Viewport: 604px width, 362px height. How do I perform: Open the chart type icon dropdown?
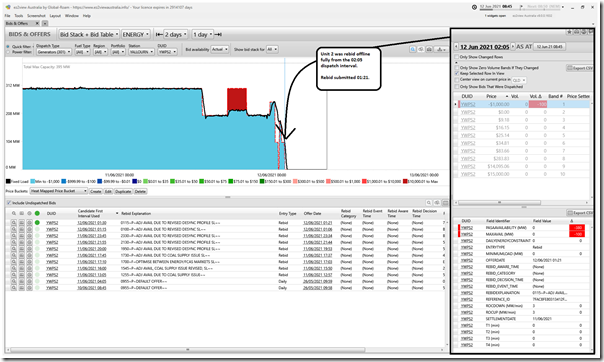point(440,49)
